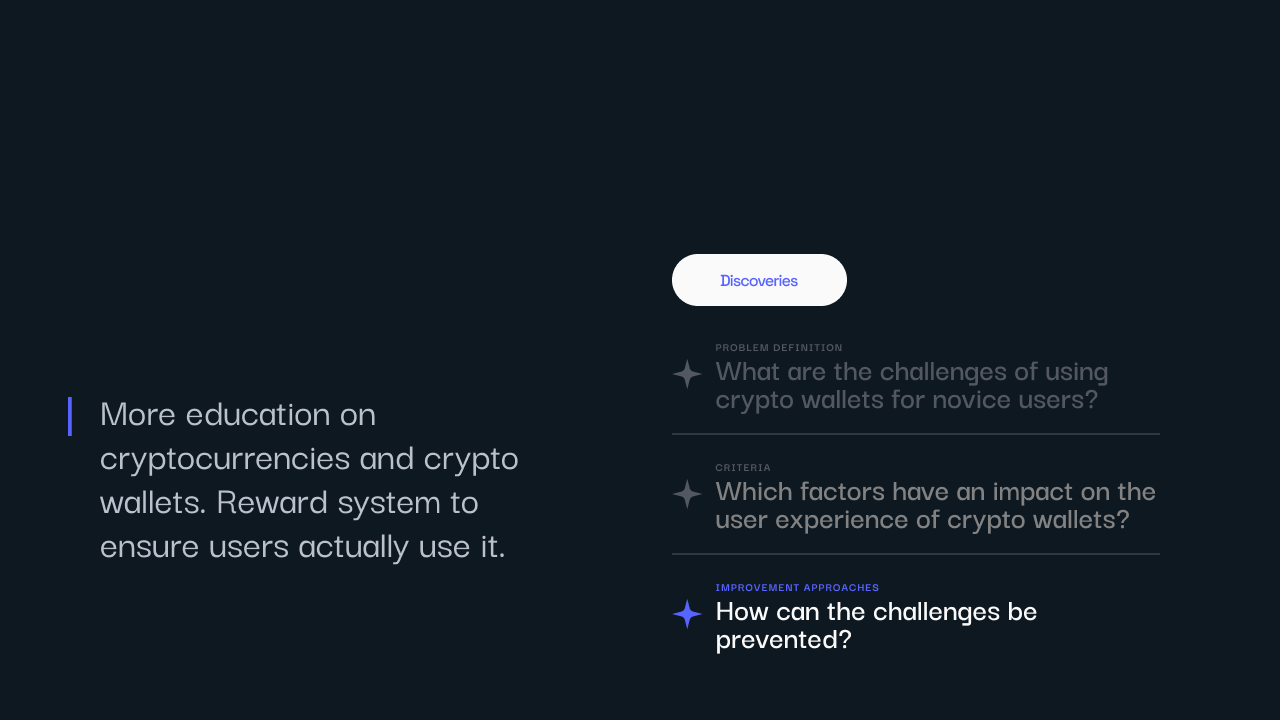Image resolution: width=1280 pixels, height=720 pixels.
Task: Click the "cryptocurrencies and crypto" quote line
Action: [309, 457]
